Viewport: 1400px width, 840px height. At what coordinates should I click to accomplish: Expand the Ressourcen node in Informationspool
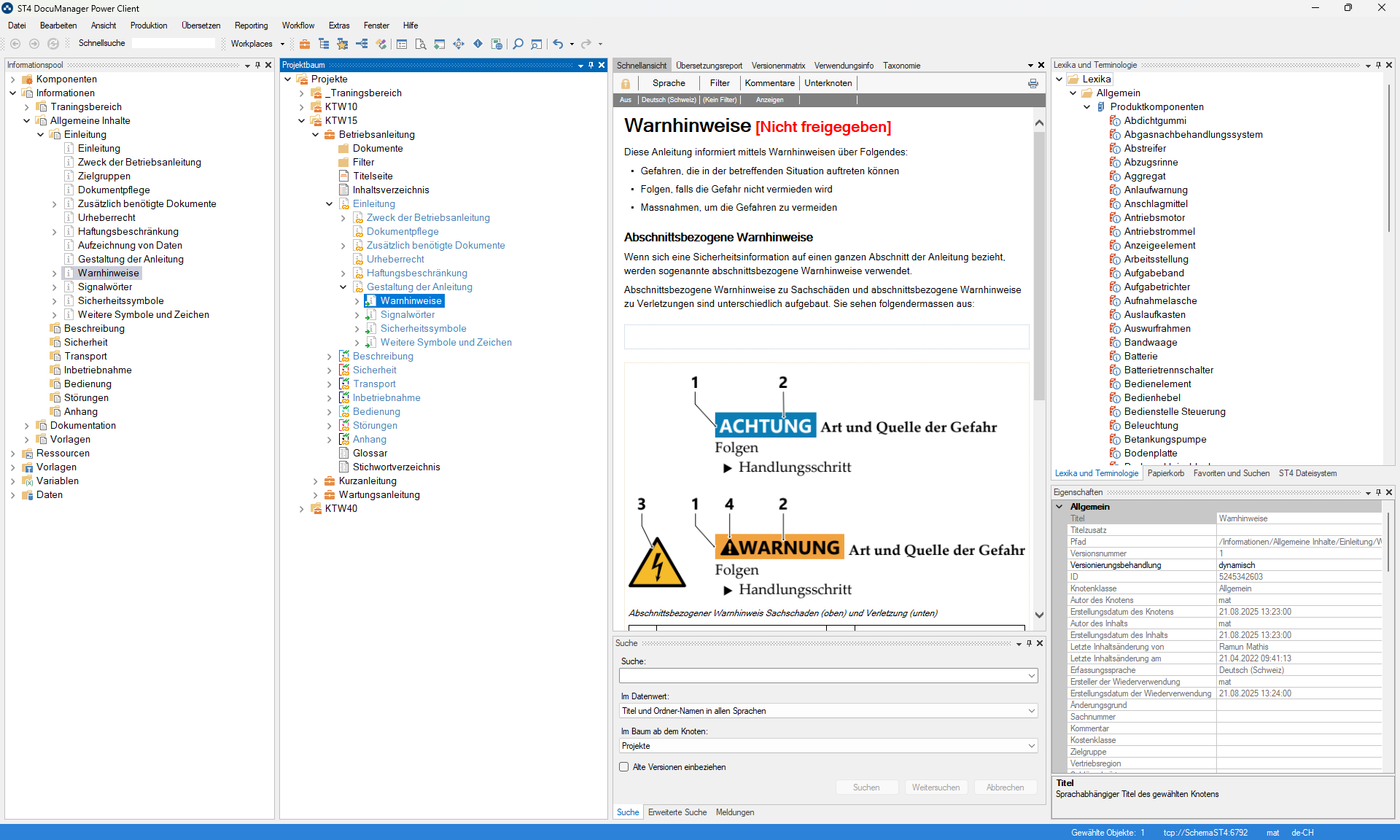12,454
